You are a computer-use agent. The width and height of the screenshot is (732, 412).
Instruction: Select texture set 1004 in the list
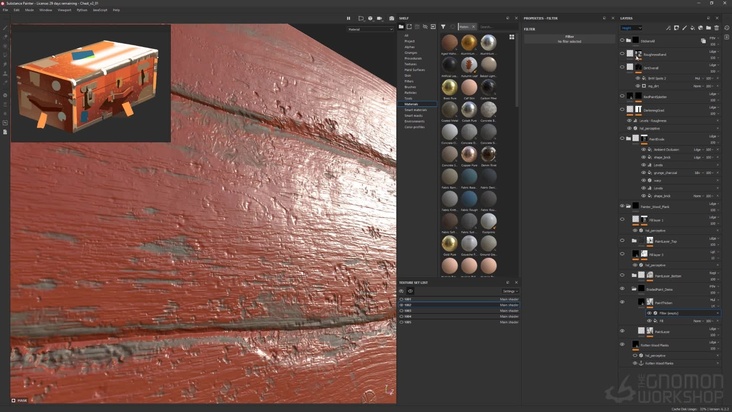pos(459,316)
